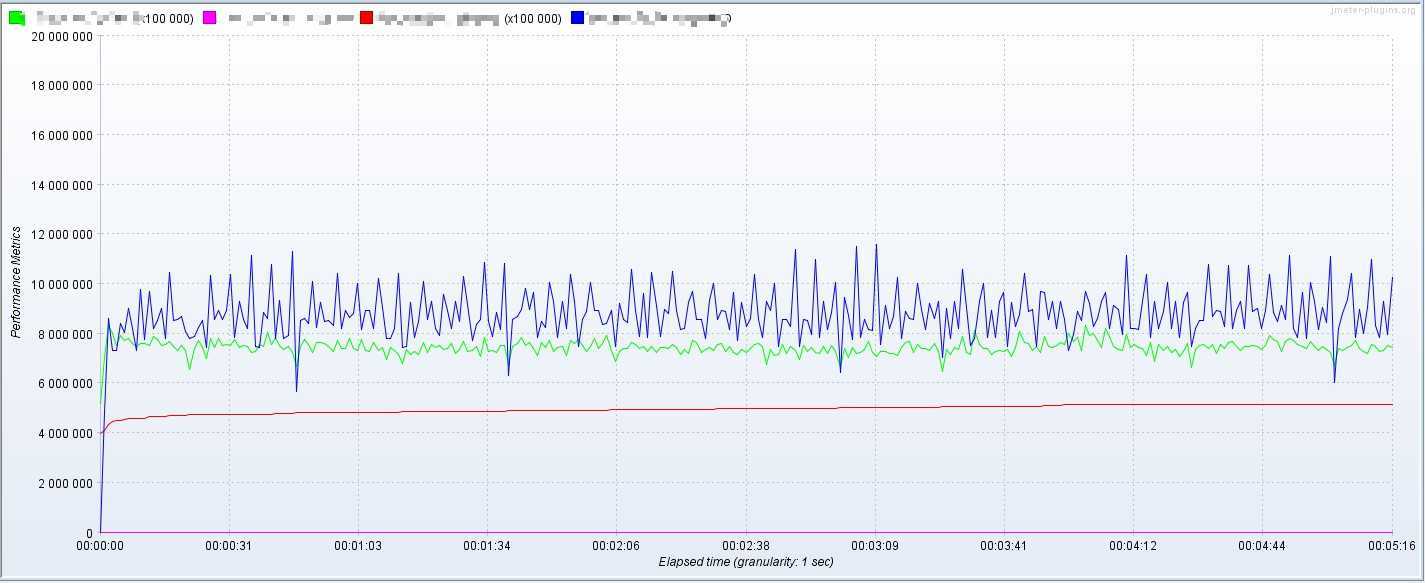Click the '10 000 000' y-axis label

[63, 284]
